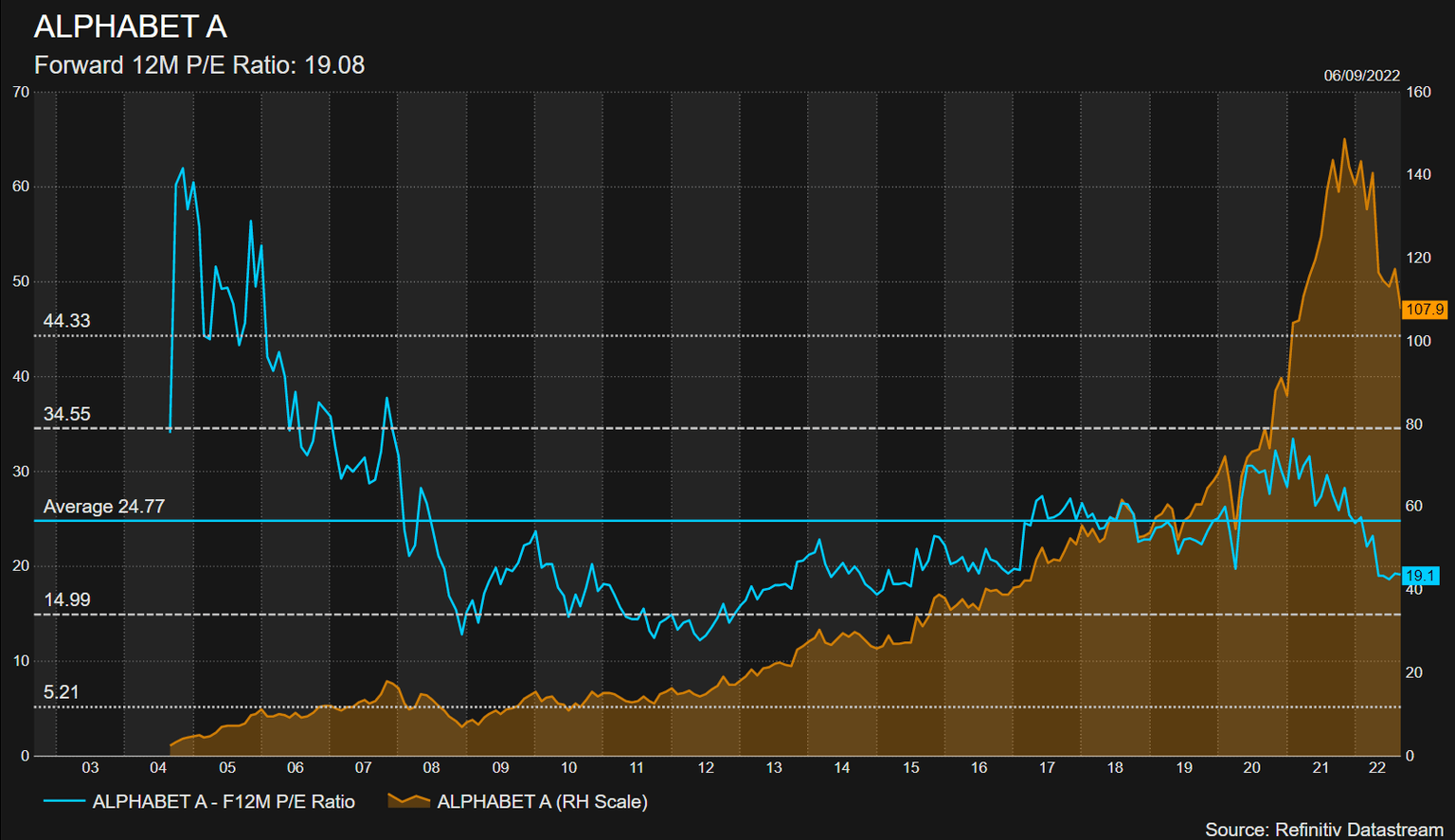Screen dimensions: 1455x840
Task: Click 160 on the right-hand scale
Action: pyautogui.click(x=1418, y=93)
